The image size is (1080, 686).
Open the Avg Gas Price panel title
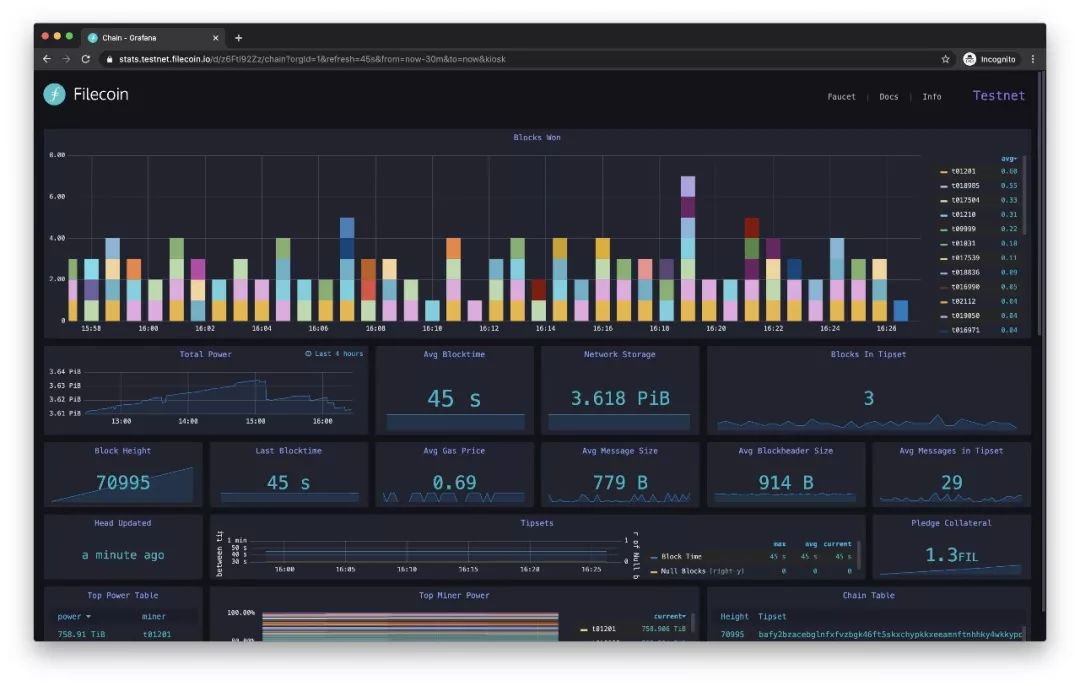[x=454, y=450]
